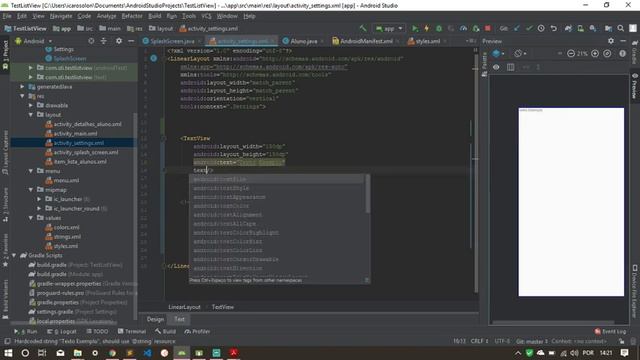Open the Terminal tool window
Viewport: 640px width, 360px height.
click(x=131, y=331)
